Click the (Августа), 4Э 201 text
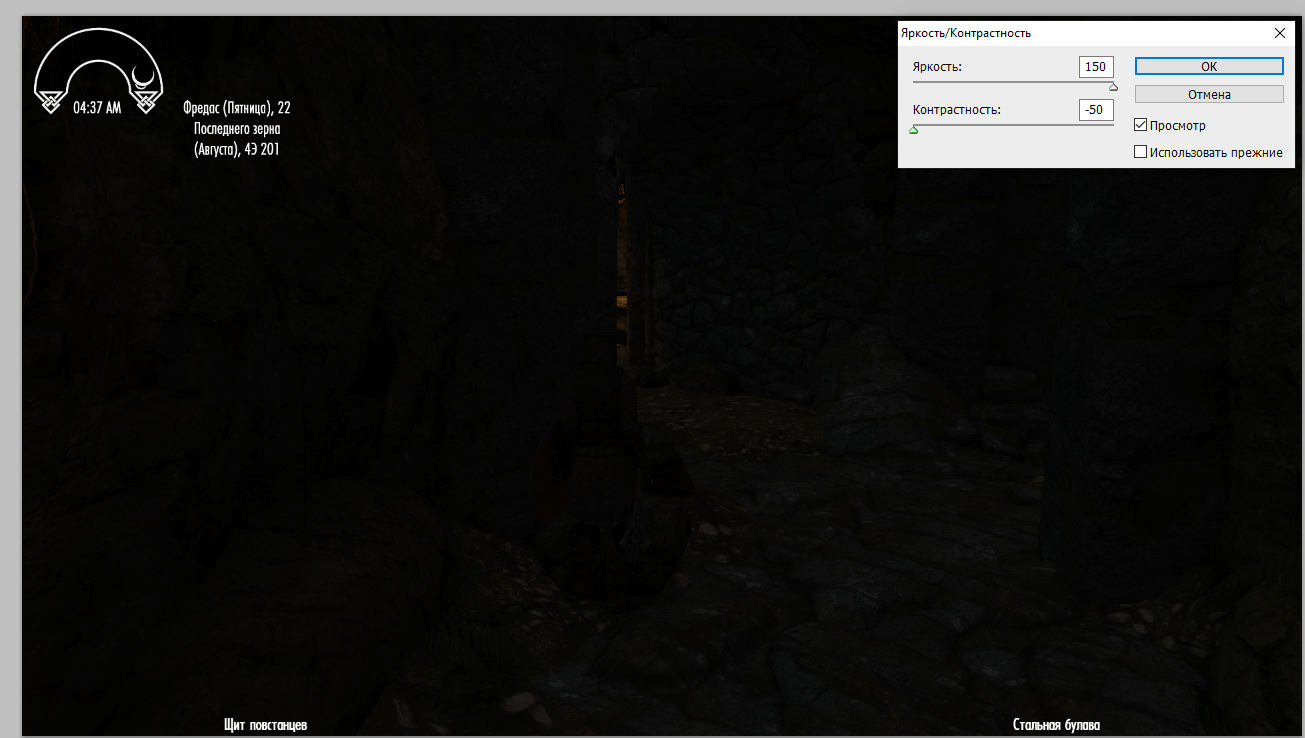The image size is (1305, 738). [237, 150]
